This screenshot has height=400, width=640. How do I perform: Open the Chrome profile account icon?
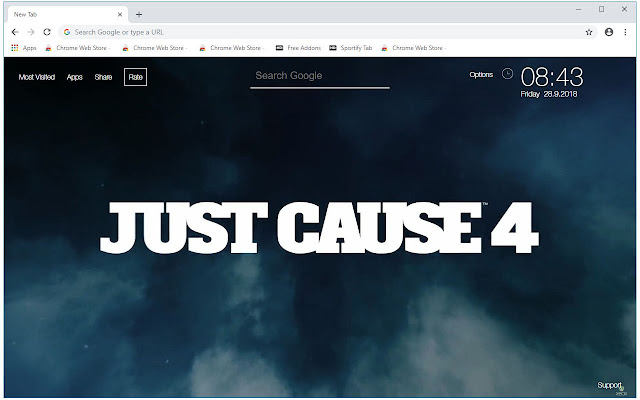coord(609,32)
